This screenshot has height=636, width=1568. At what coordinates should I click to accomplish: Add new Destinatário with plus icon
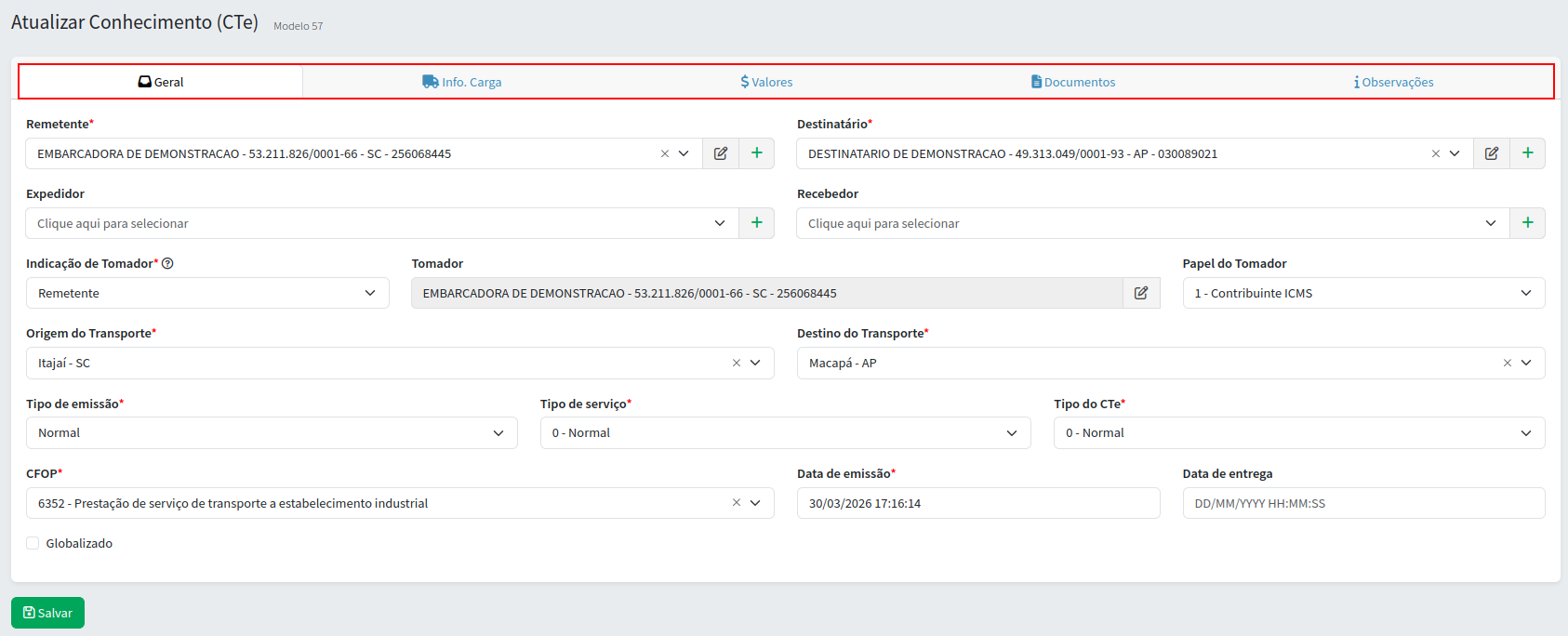[x=1528, y=153]
